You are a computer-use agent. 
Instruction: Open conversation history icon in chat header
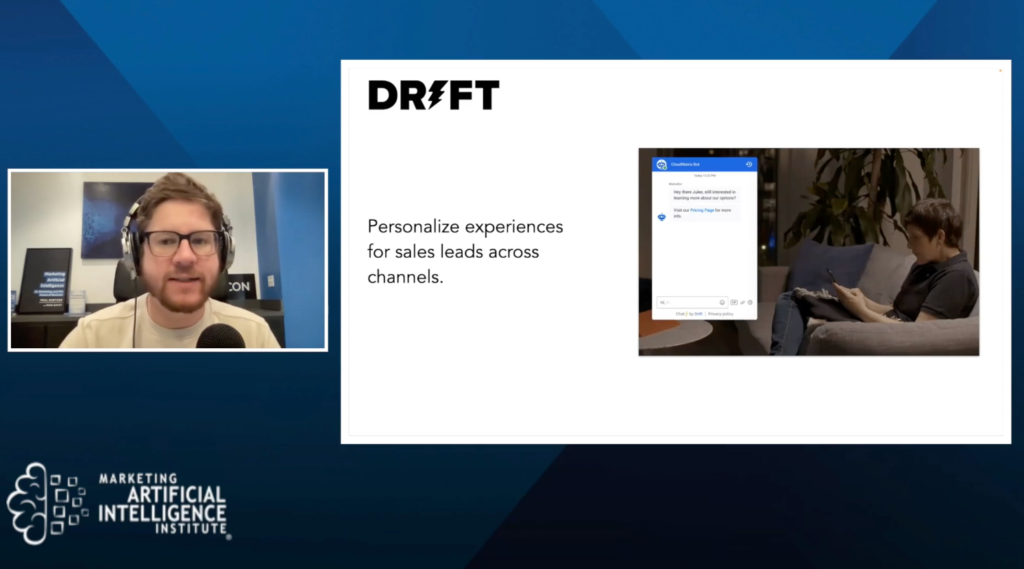(749, 164)
